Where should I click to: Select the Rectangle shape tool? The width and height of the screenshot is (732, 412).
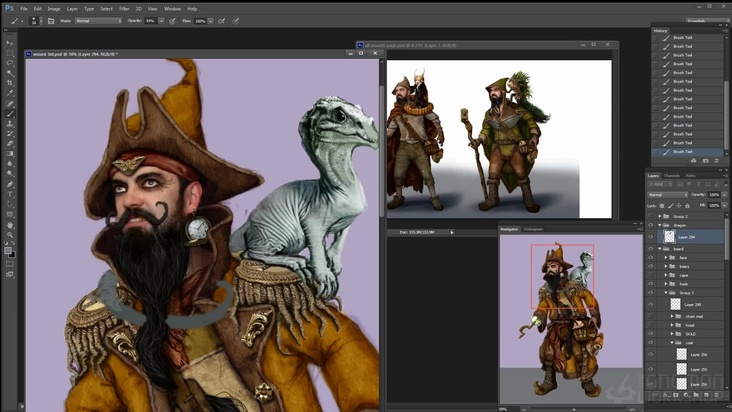10,215
